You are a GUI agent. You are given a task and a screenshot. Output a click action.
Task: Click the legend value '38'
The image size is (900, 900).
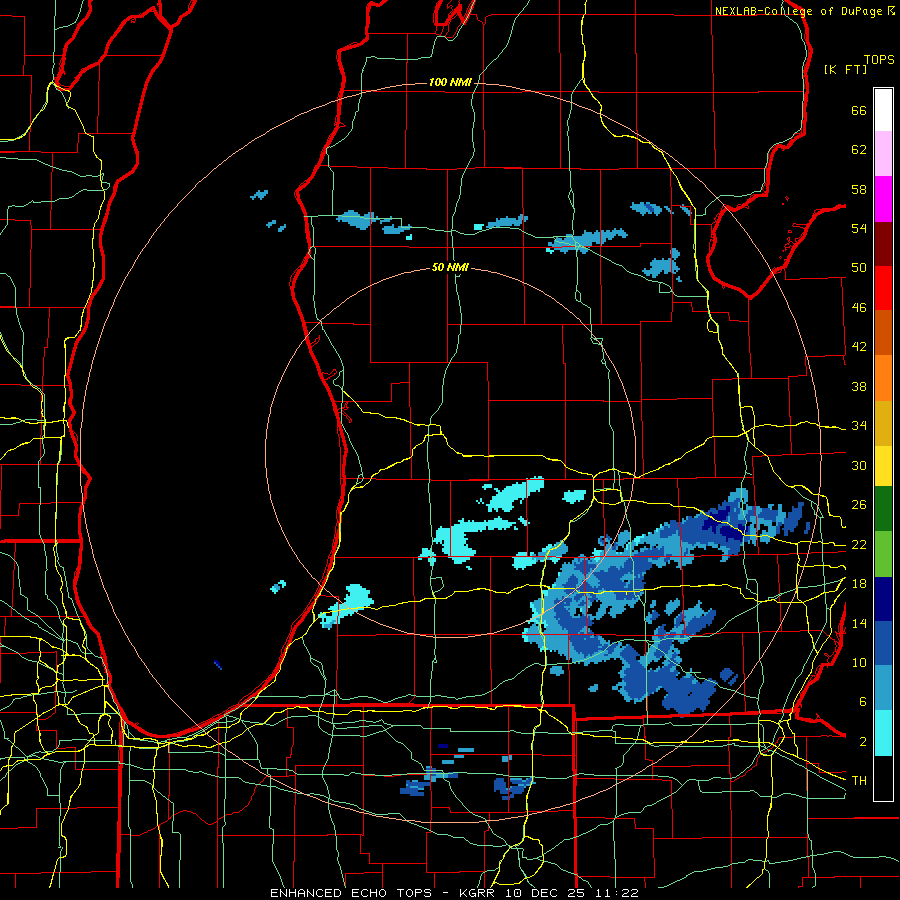click(x=859, y=387)
